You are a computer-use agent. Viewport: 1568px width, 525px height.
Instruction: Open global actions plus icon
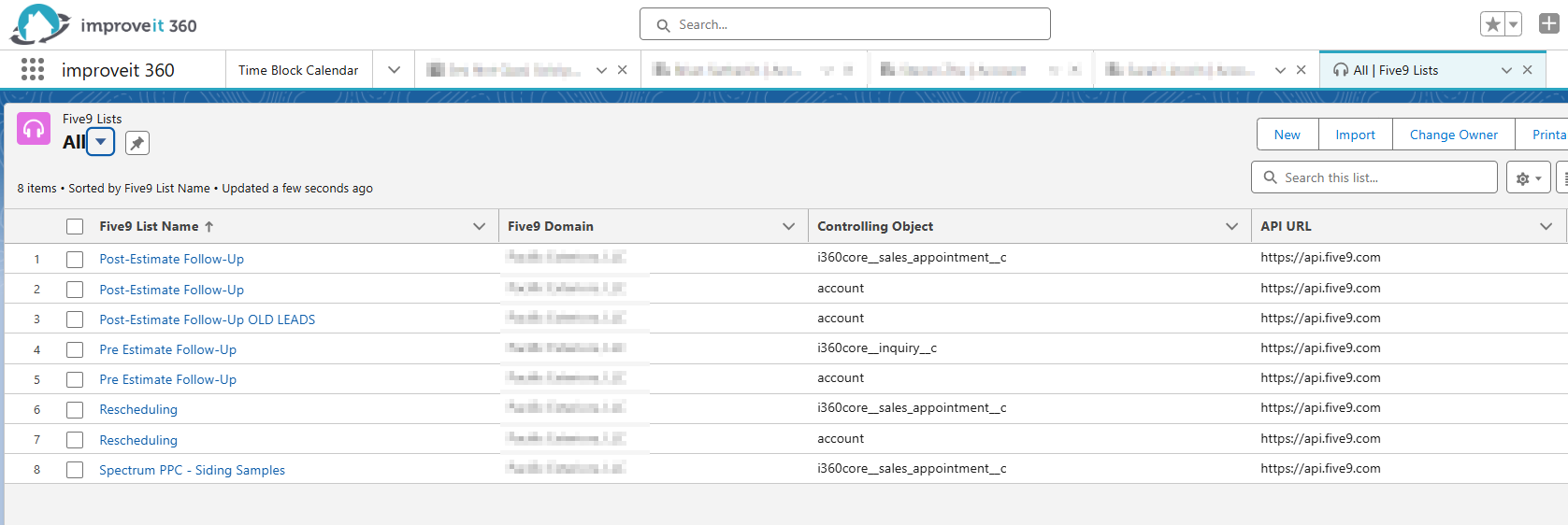point(1549,23)
